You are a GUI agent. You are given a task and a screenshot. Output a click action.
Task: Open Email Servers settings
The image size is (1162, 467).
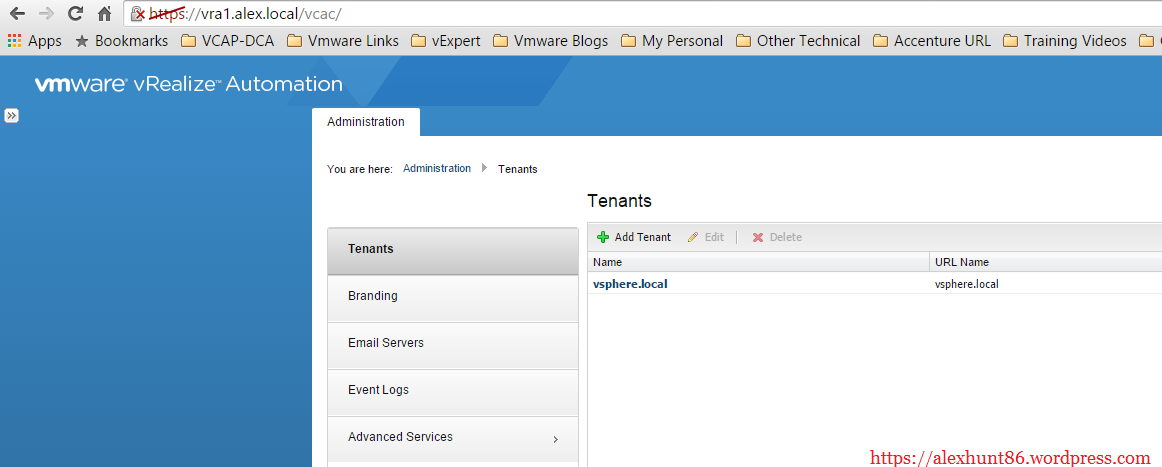click(x=386, y=343)
